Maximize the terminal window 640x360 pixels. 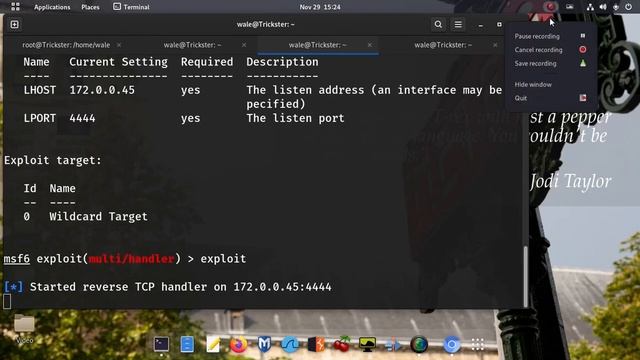499,24
